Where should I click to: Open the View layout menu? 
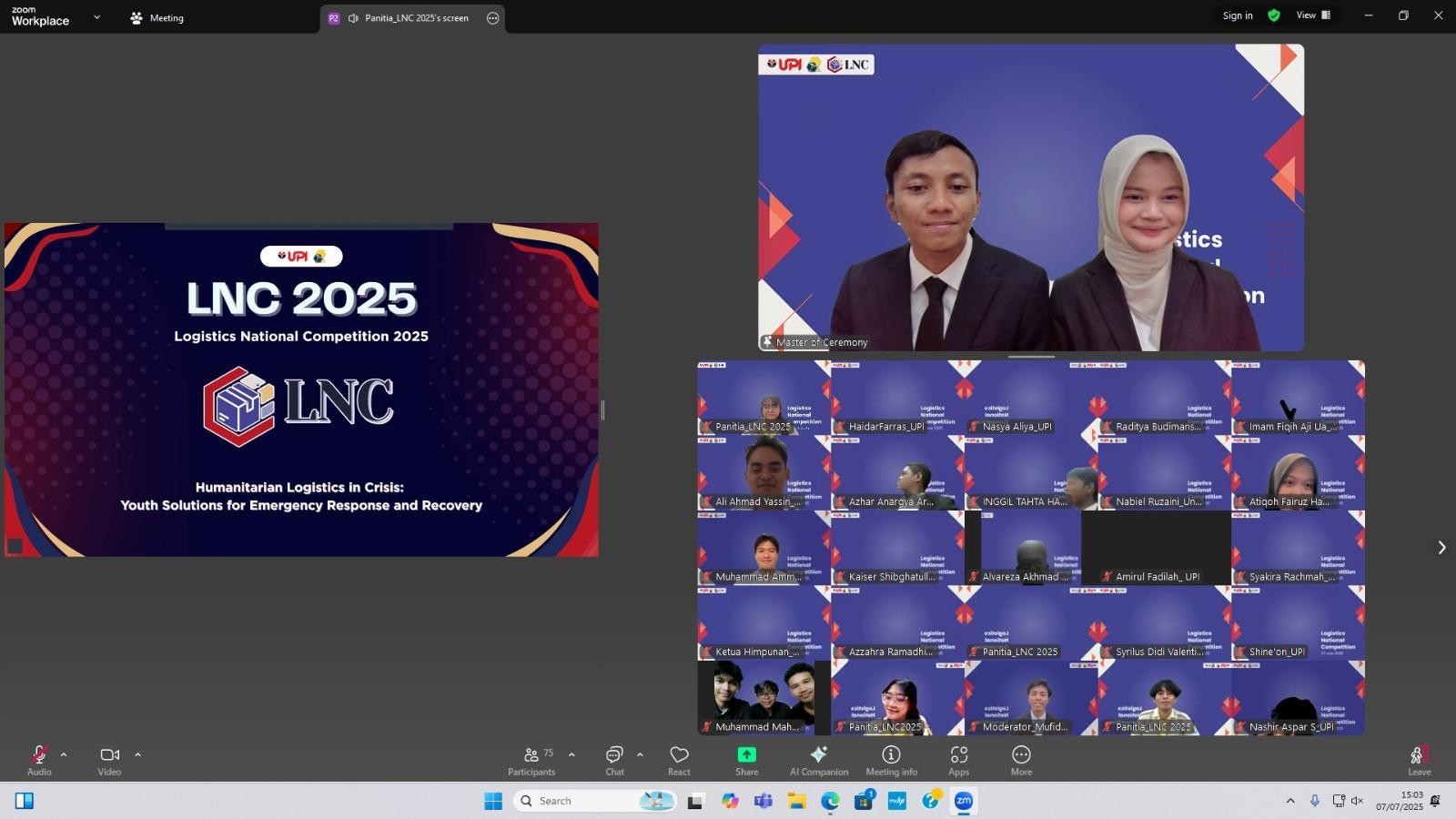[1313, 15]
